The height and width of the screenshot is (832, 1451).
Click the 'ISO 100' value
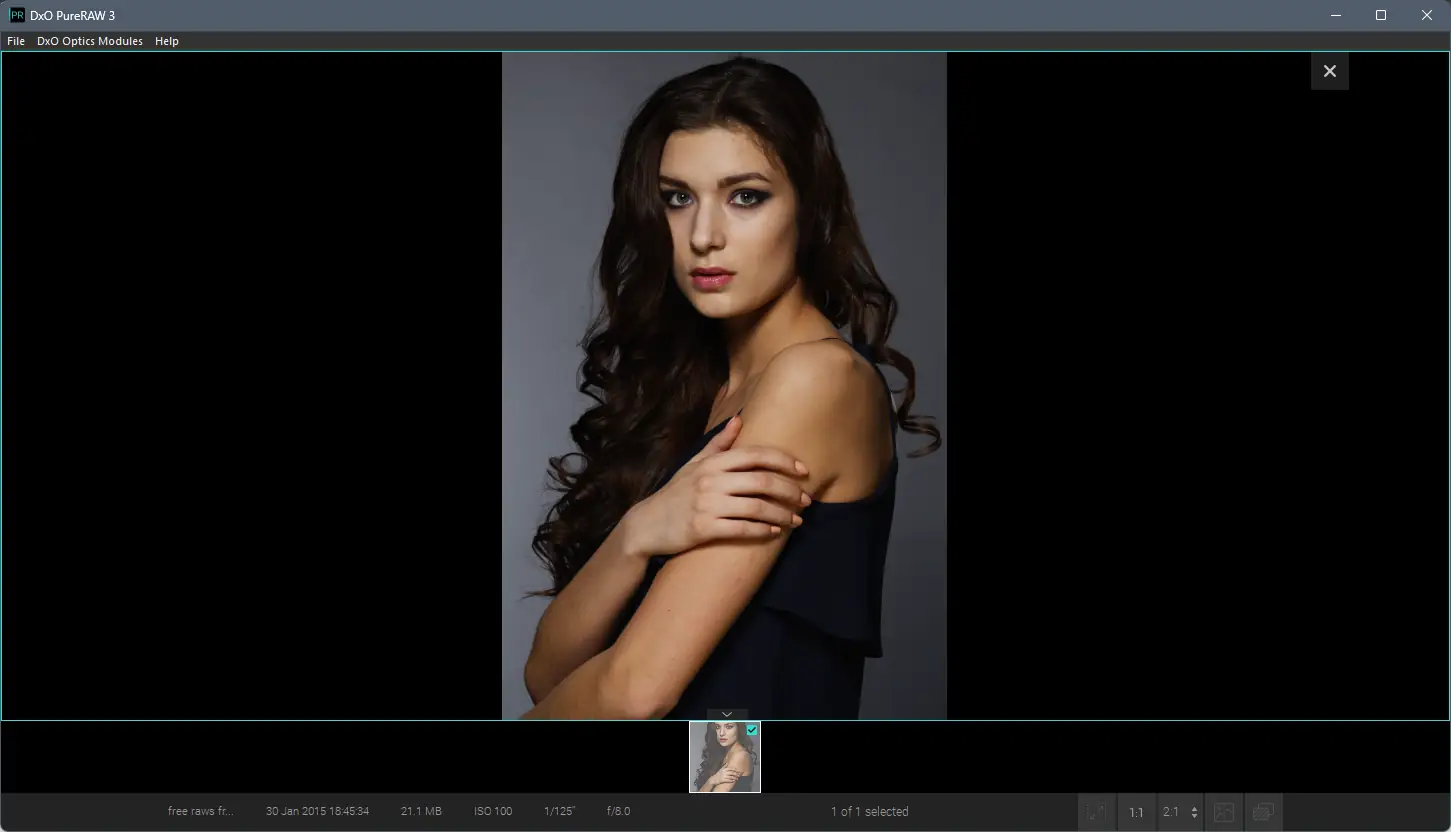[x=493, y=811]
